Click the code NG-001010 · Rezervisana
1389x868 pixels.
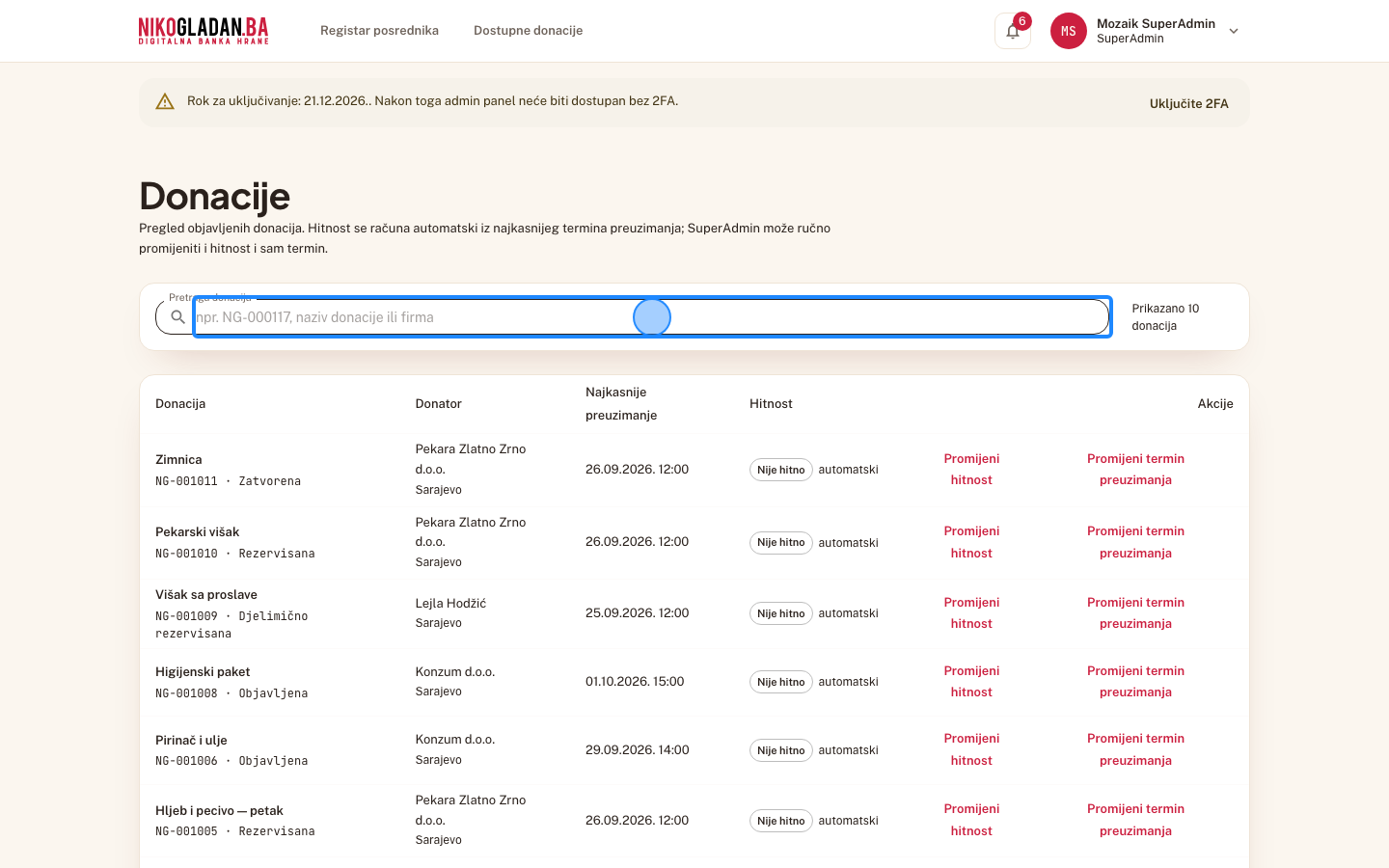coord(235,554)
